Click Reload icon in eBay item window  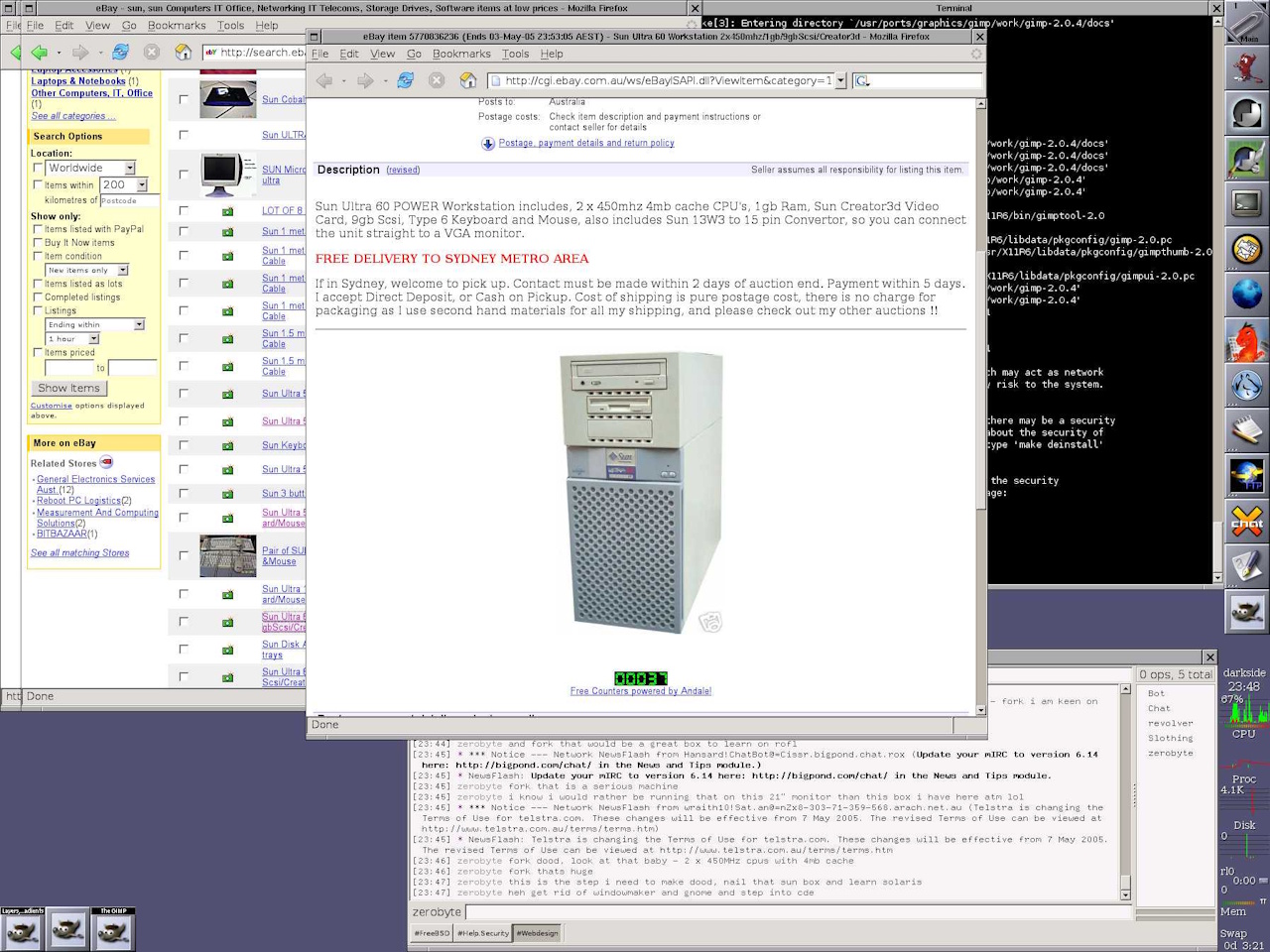405,81
